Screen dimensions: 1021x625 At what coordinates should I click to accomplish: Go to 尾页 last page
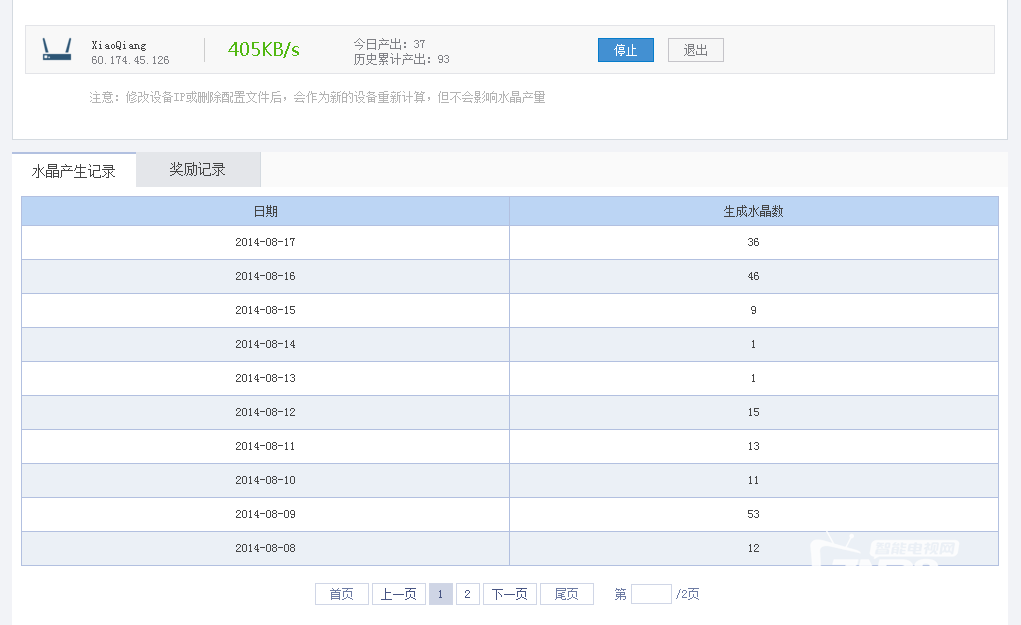566,594
